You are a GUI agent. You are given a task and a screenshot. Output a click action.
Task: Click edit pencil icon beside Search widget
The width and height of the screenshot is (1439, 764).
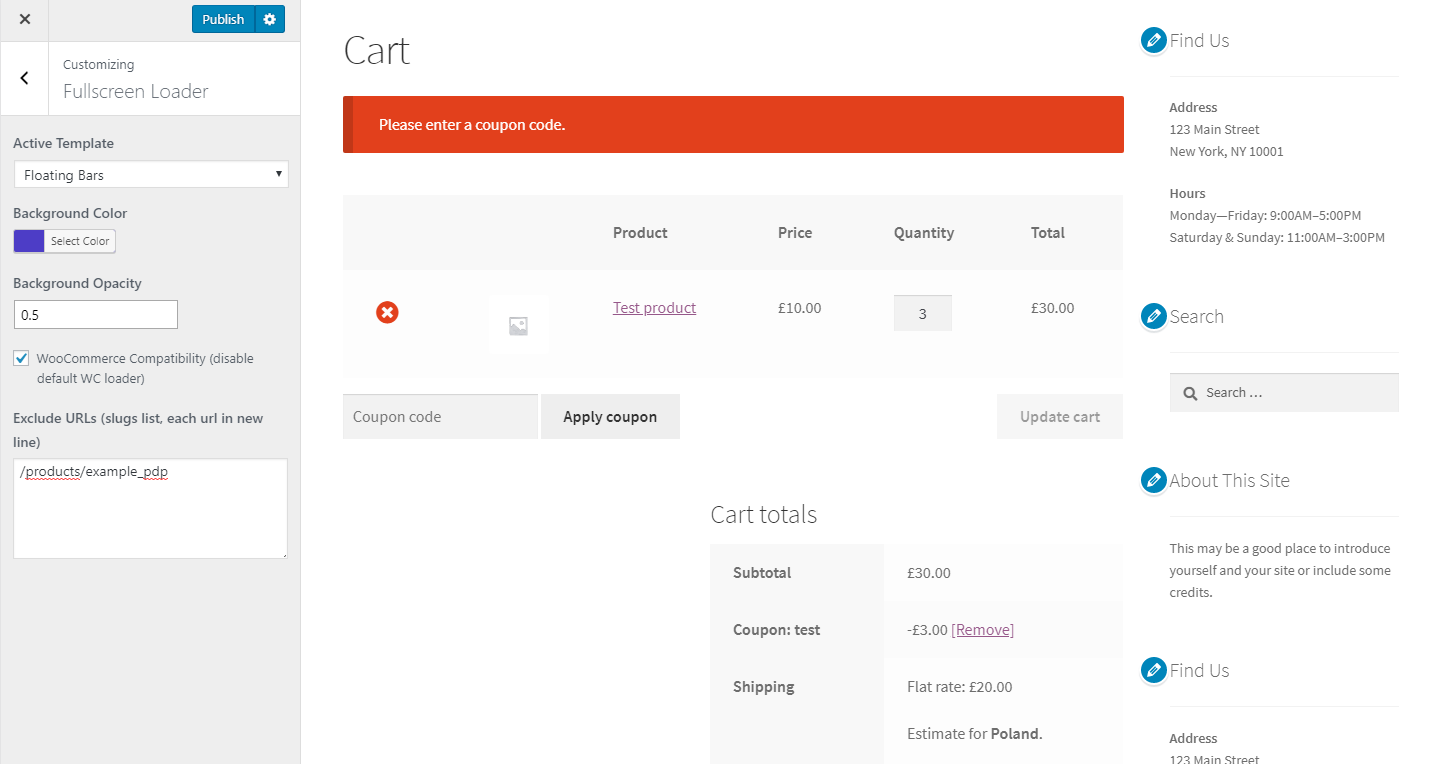tap(1154, 317)
